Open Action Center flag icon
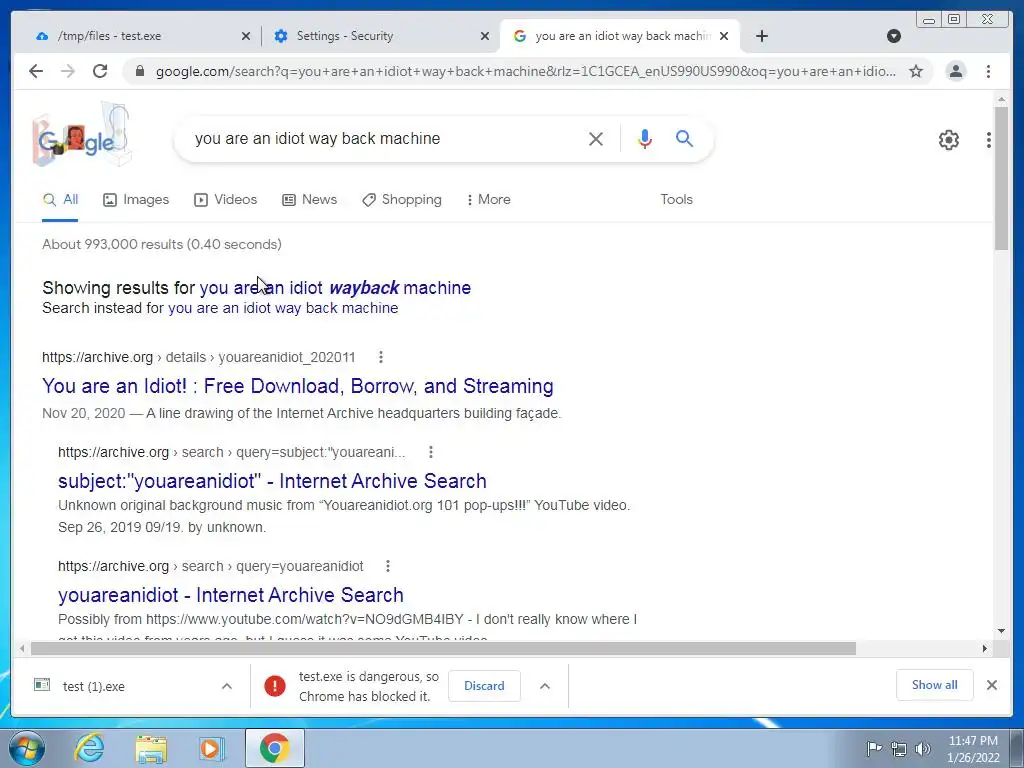This screenshot has height=768, width=1024. tap(874, 748)
